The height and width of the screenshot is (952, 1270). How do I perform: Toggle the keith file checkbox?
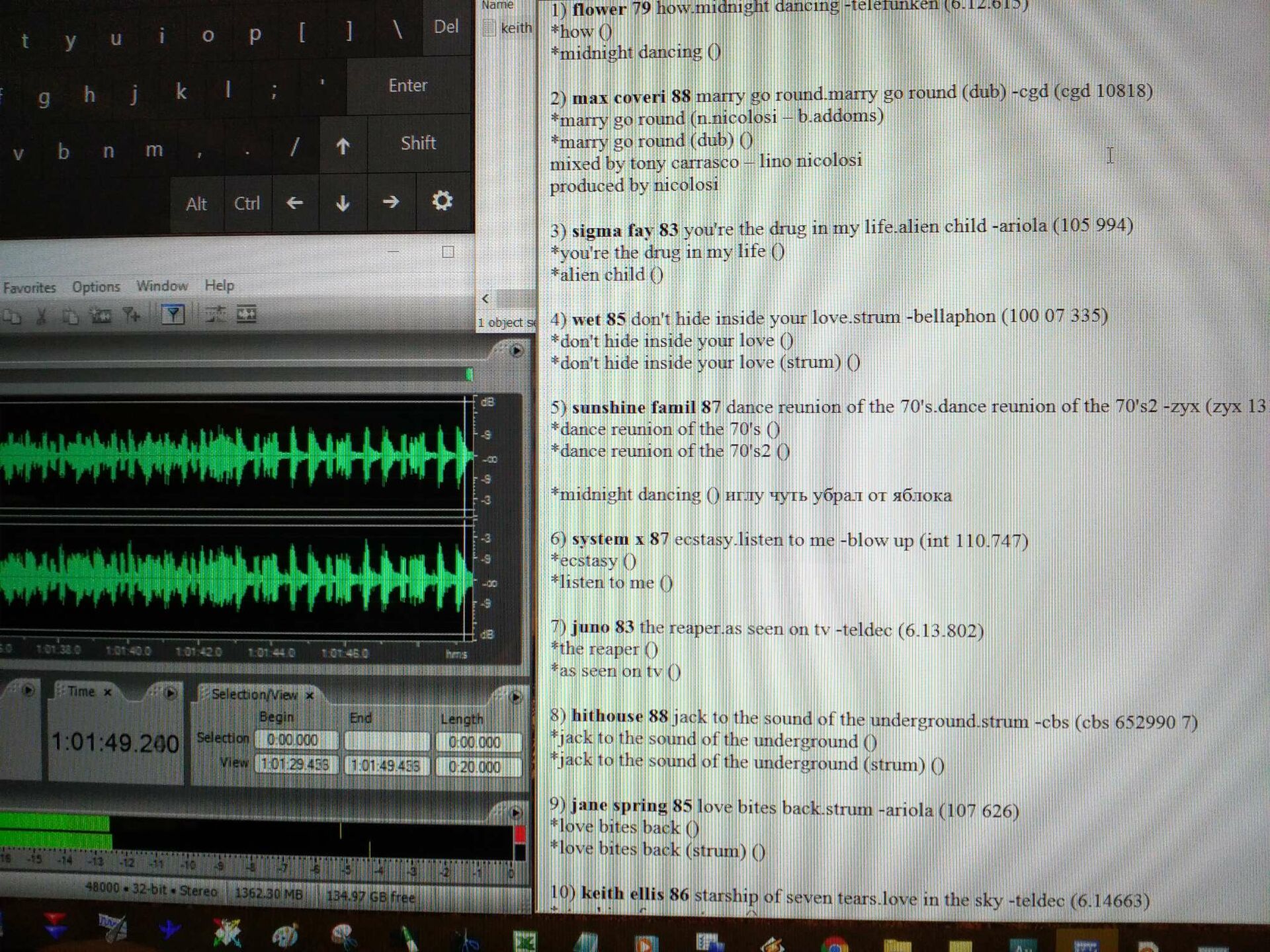(x=489, y=28)
